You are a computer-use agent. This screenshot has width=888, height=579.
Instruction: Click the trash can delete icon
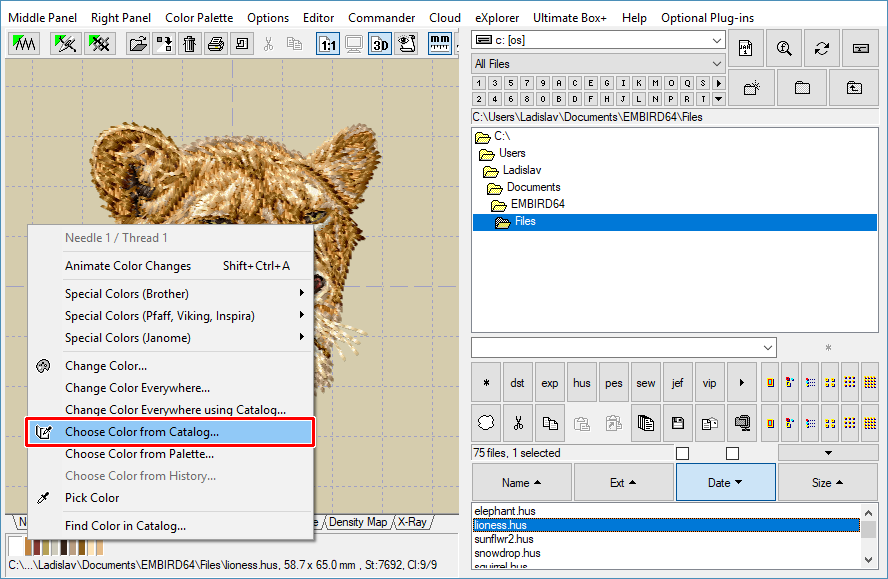pyautogui.click(x=189, y=44)
